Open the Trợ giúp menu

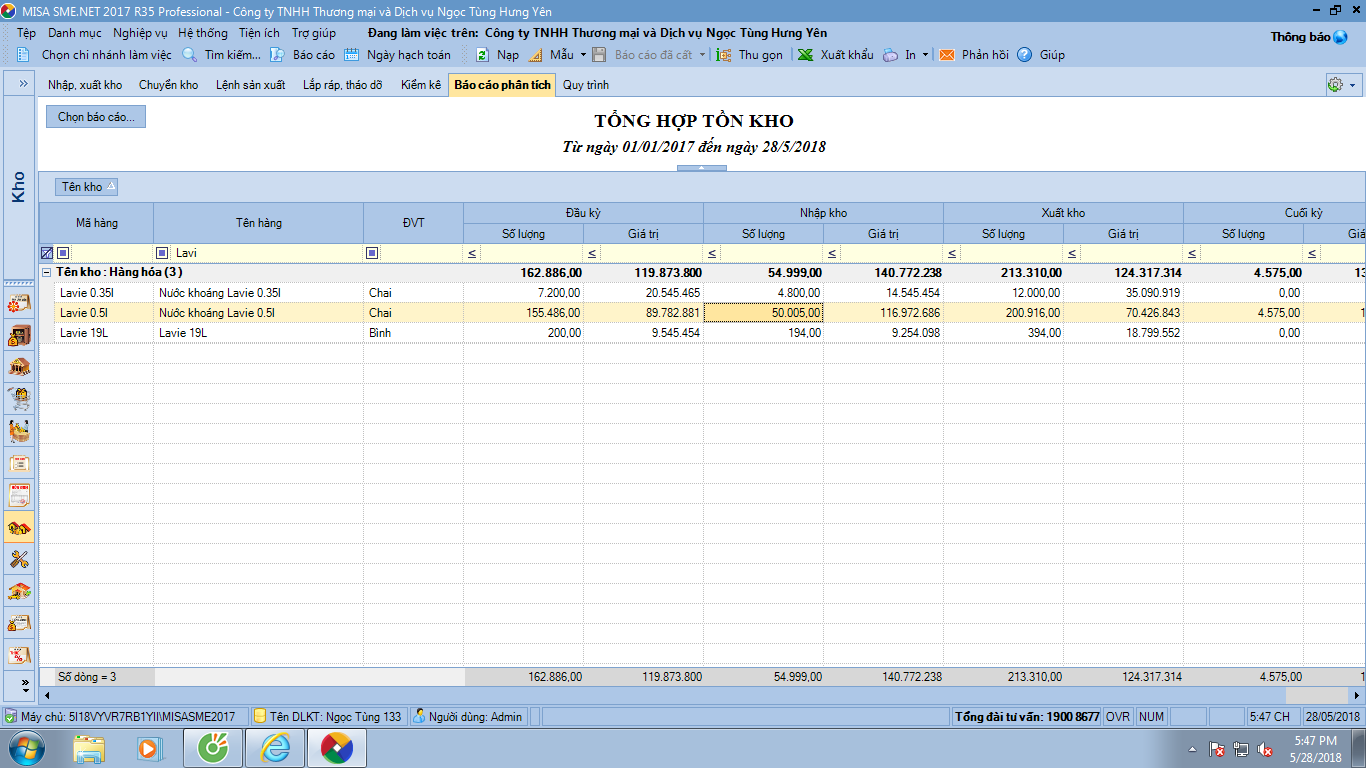[314, 33]
